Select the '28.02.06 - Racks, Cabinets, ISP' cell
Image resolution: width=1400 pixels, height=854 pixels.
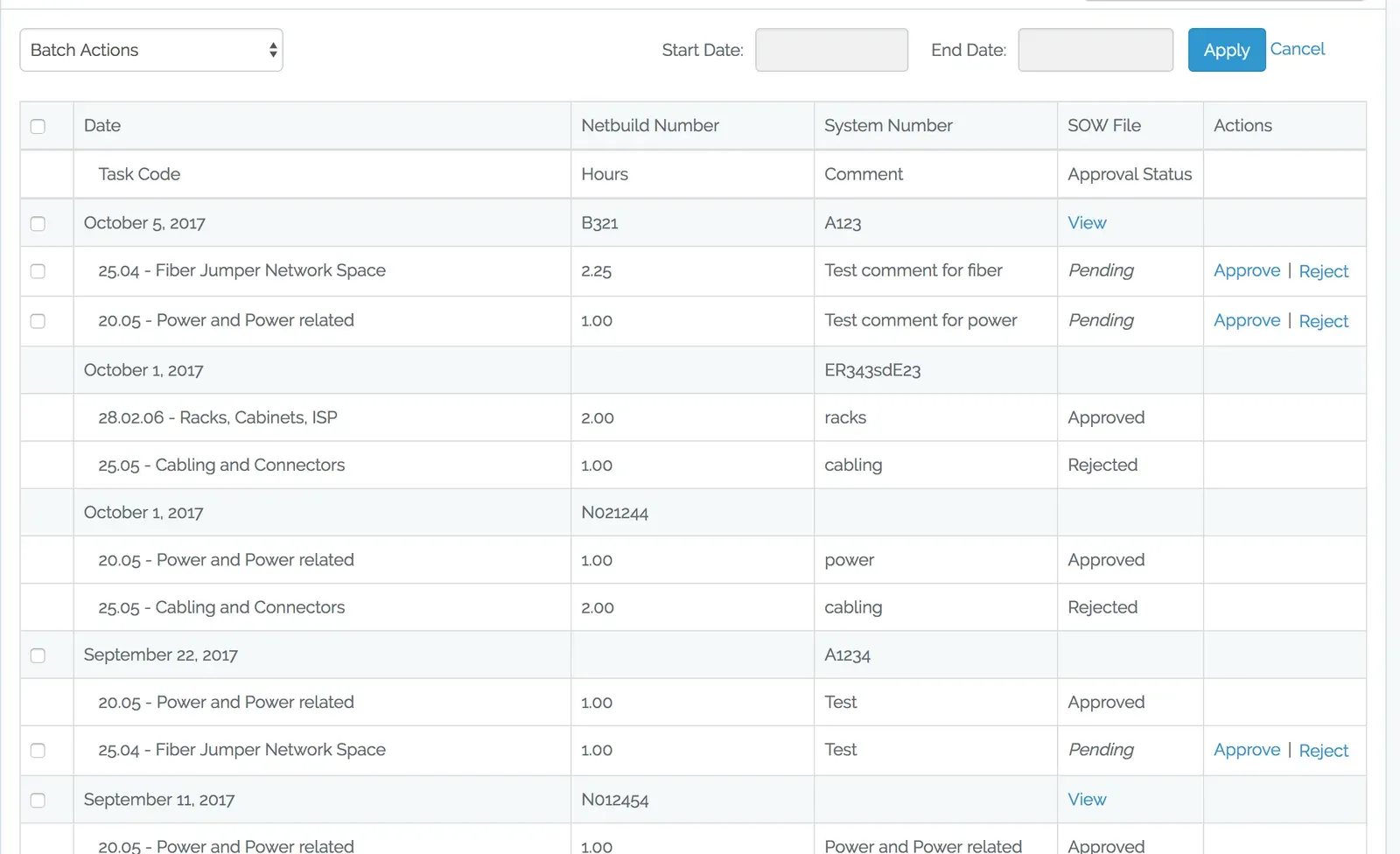pyautogui.click(x=322, y=417)
